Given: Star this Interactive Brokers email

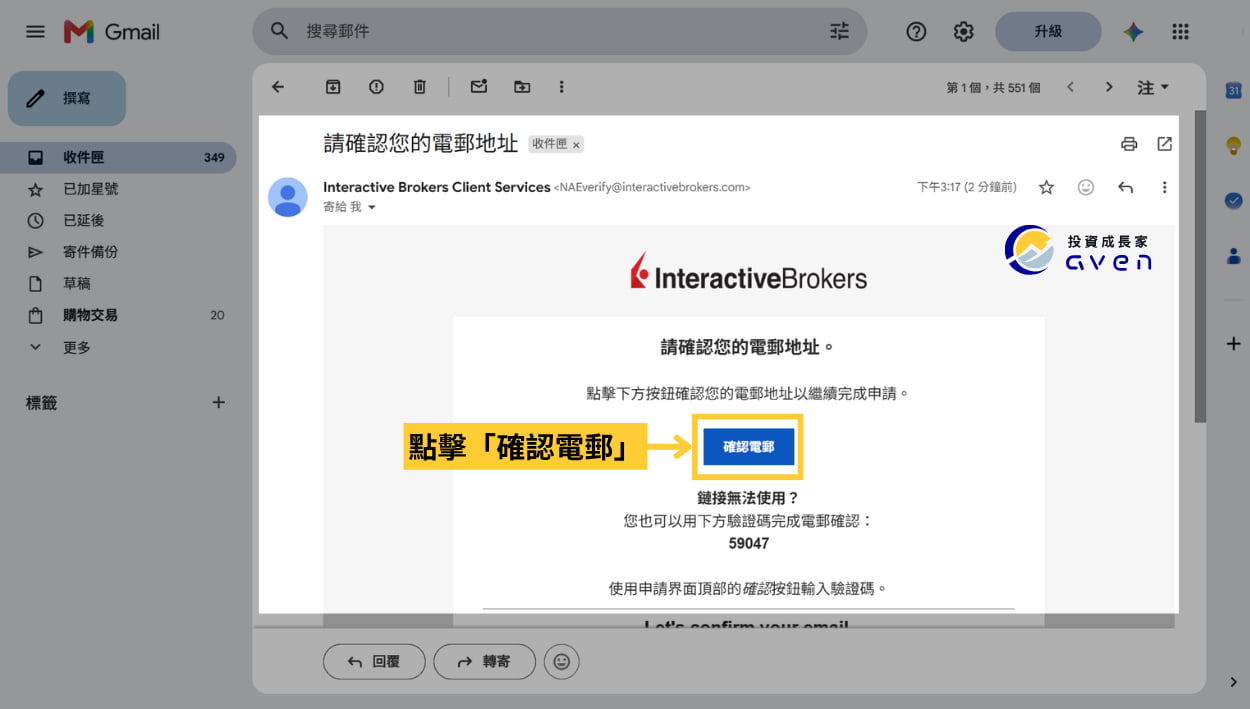Looking at the screenshot, I should click(1046, 187).
